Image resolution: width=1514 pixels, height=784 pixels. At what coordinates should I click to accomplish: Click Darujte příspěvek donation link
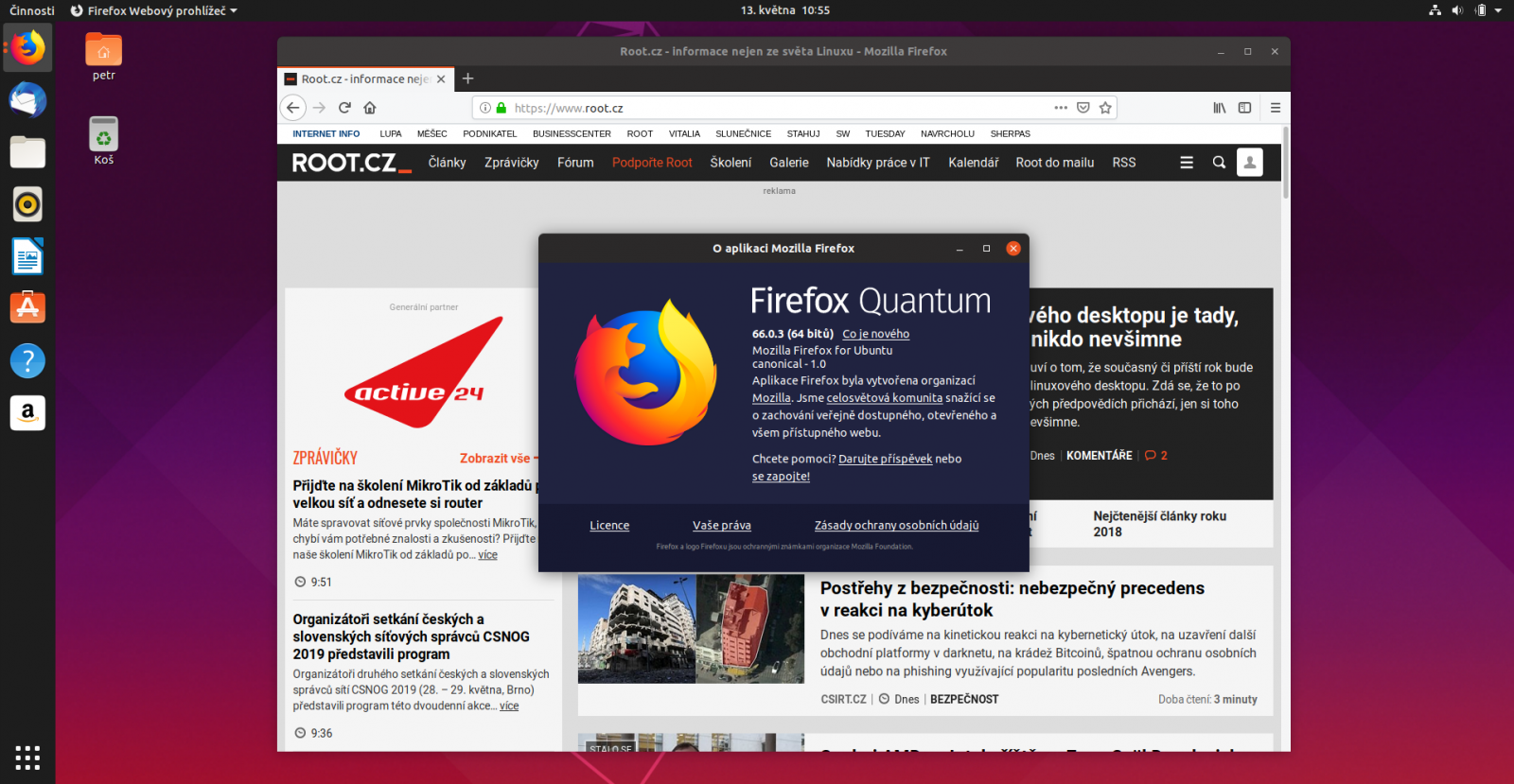885,459
